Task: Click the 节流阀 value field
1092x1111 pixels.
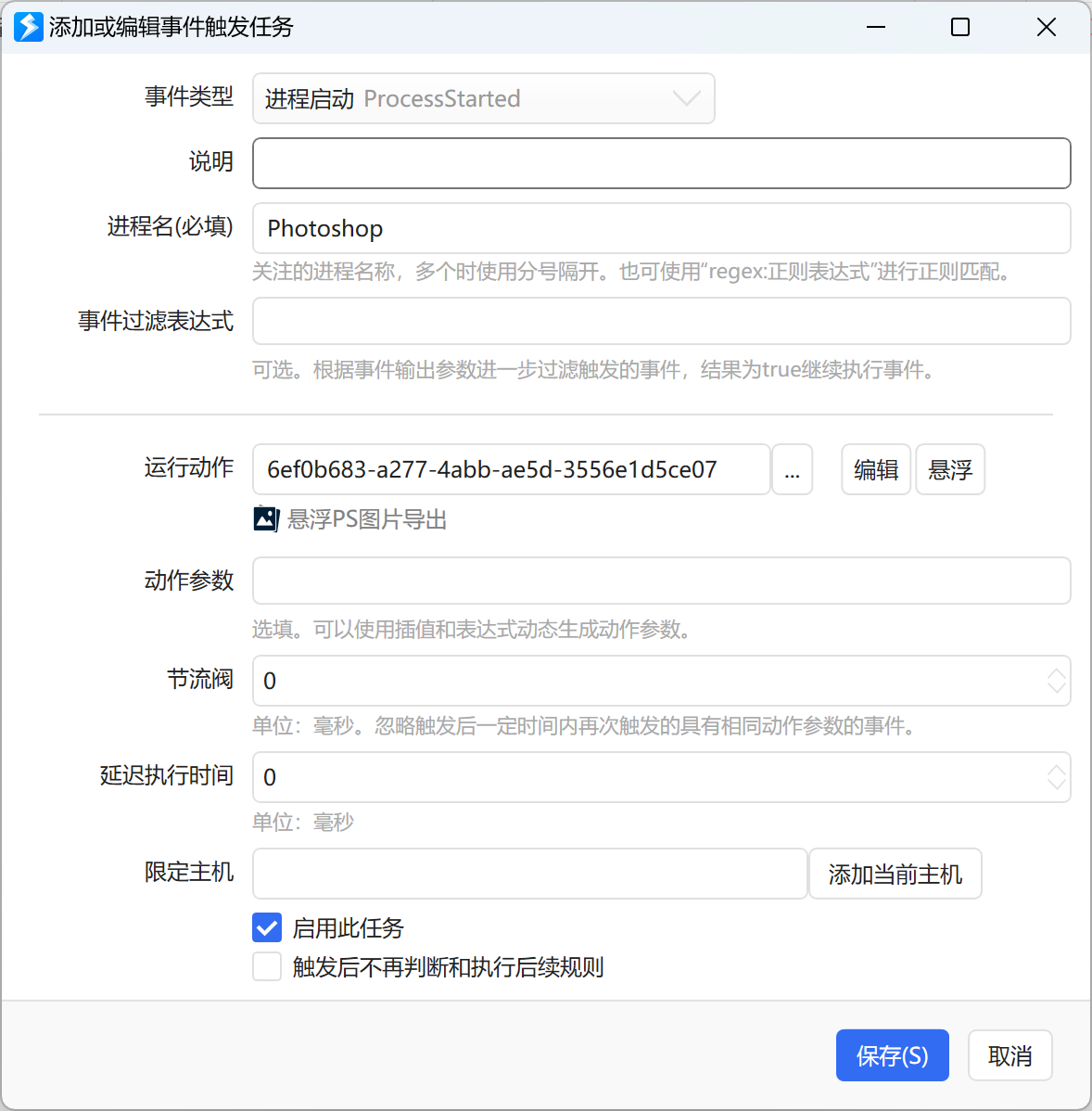Action: (x=662, y=680)
